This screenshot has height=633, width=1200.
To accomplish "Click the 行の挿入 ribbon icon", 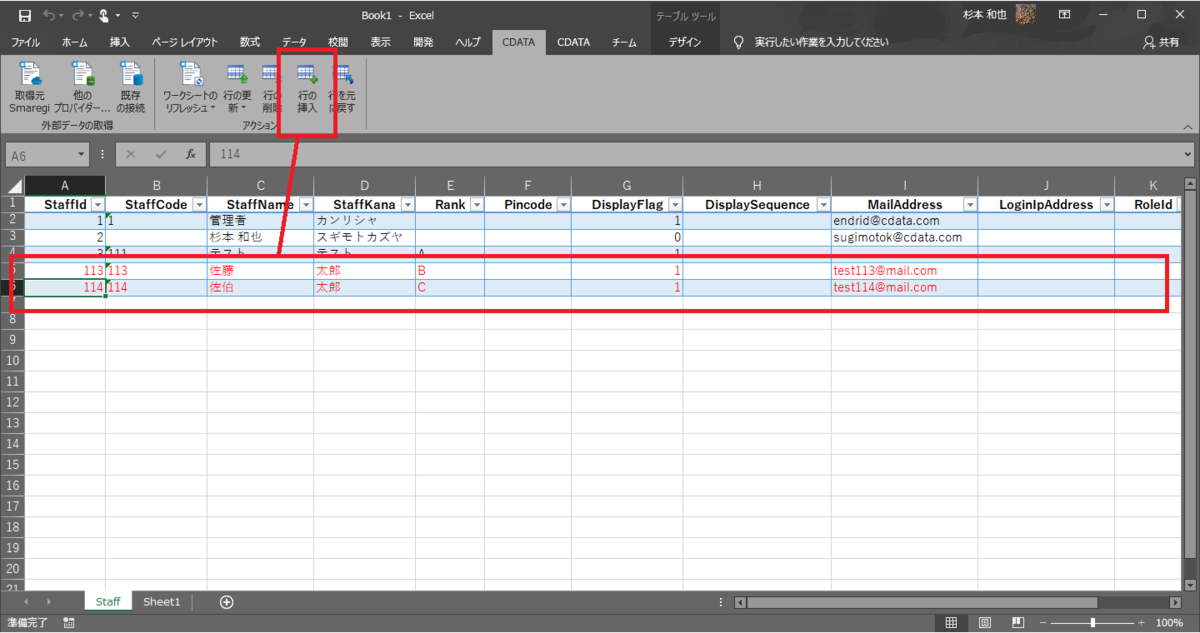I will (307, 87).
